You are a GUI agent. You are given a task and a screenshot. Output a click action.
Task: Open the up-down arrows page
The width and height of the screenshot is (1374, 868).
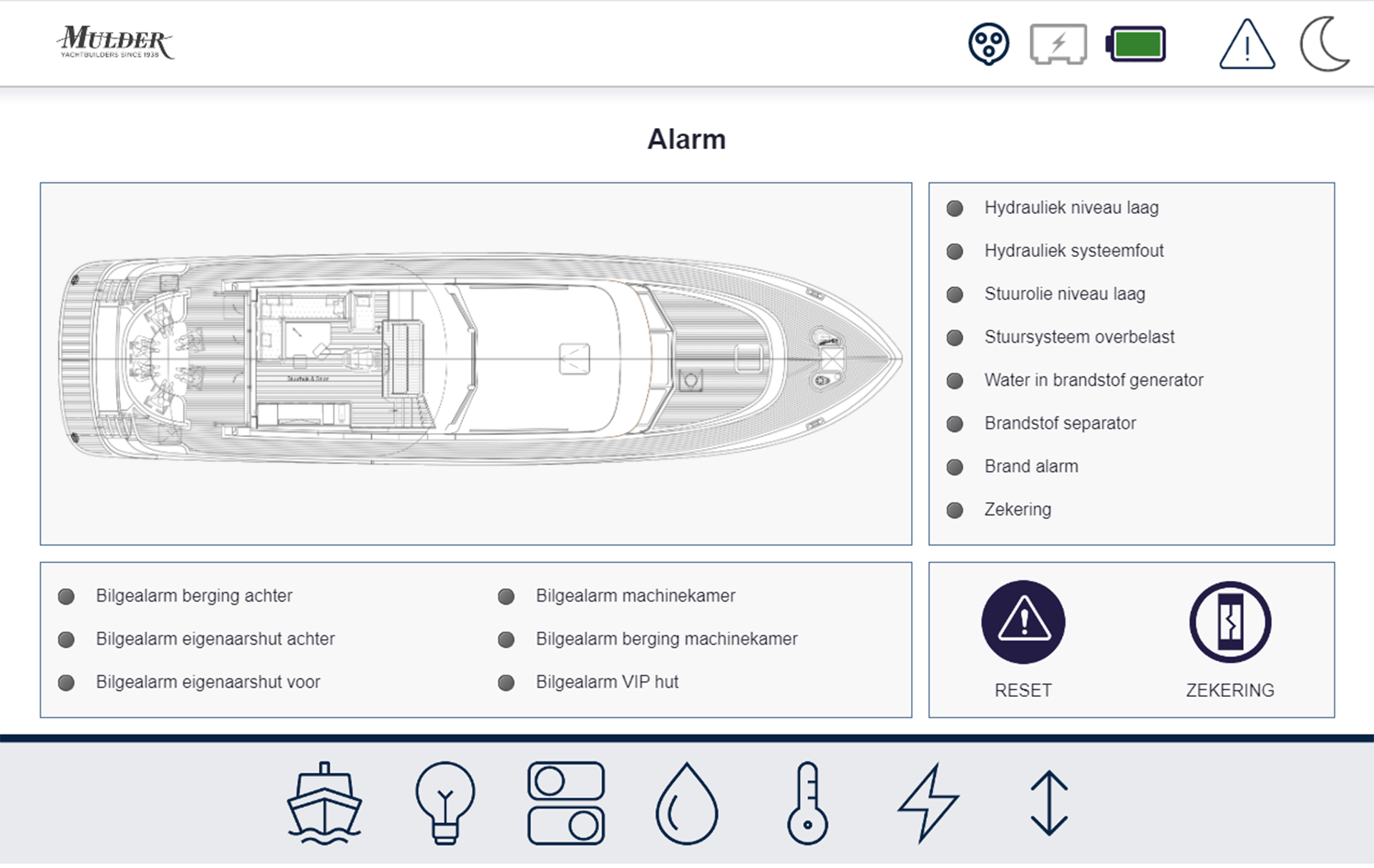point(1049,802)
